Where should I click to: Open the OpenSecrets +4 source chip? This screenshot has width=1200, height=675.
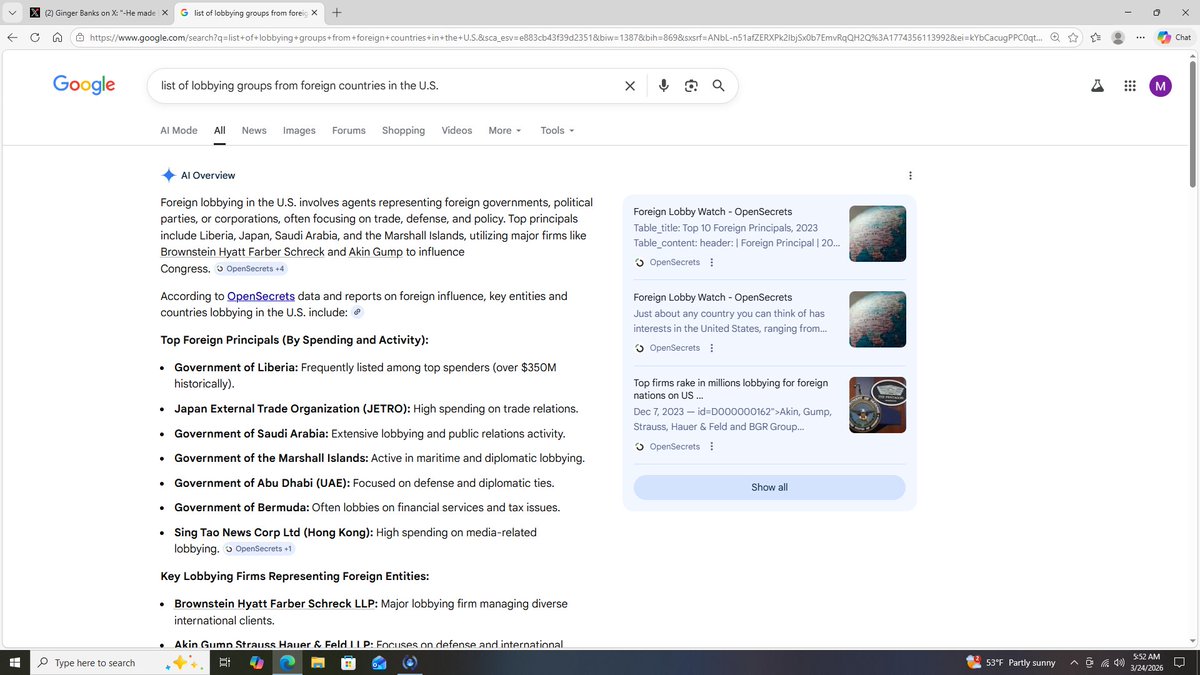pos(251,269)
